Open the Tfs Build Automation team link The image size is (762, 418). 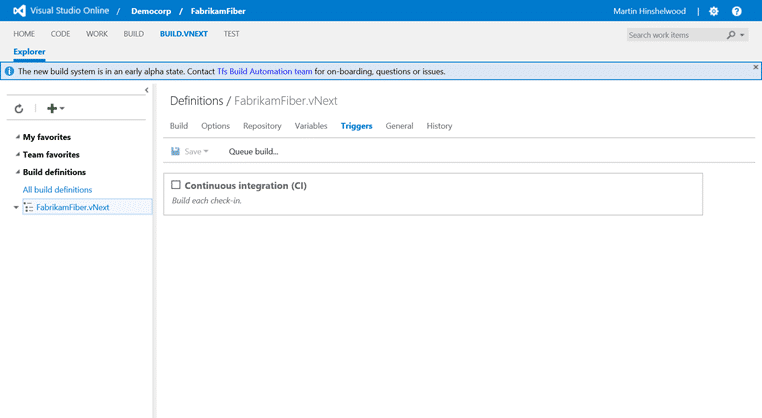pyautogui.click(x=264, y=71)
